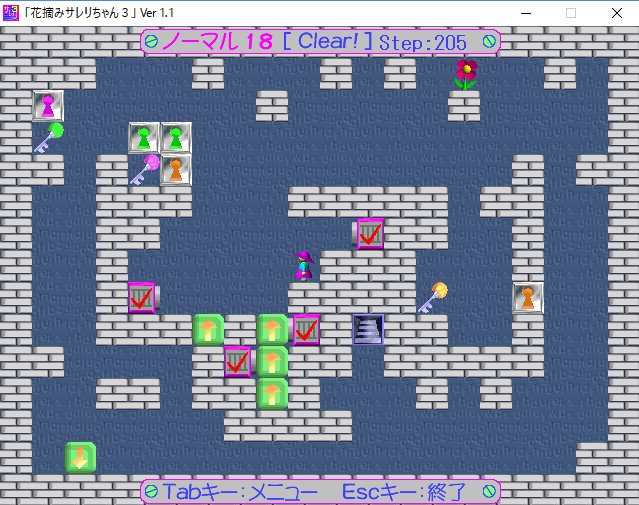Click the left green keyhole block
Viewport: 639px width, 505px height.
coord(144,137)
